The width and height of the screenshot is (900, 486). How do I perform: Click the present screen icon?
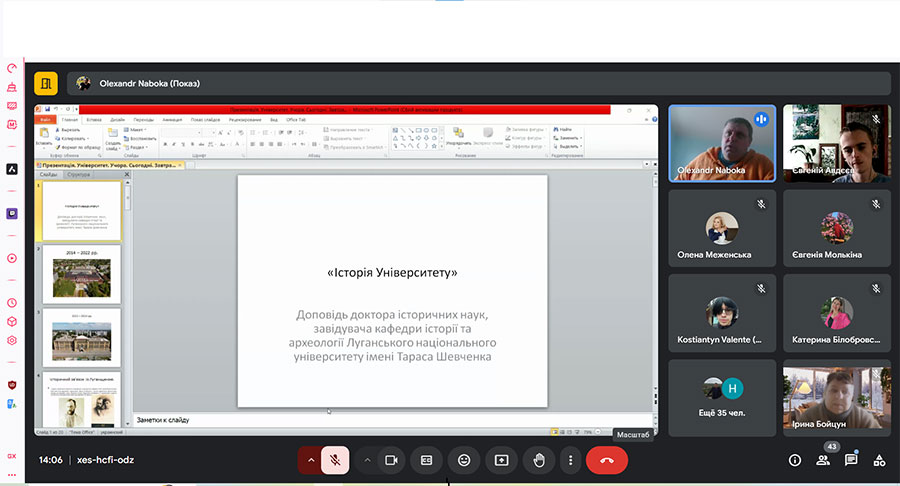[x=501, y=460]
